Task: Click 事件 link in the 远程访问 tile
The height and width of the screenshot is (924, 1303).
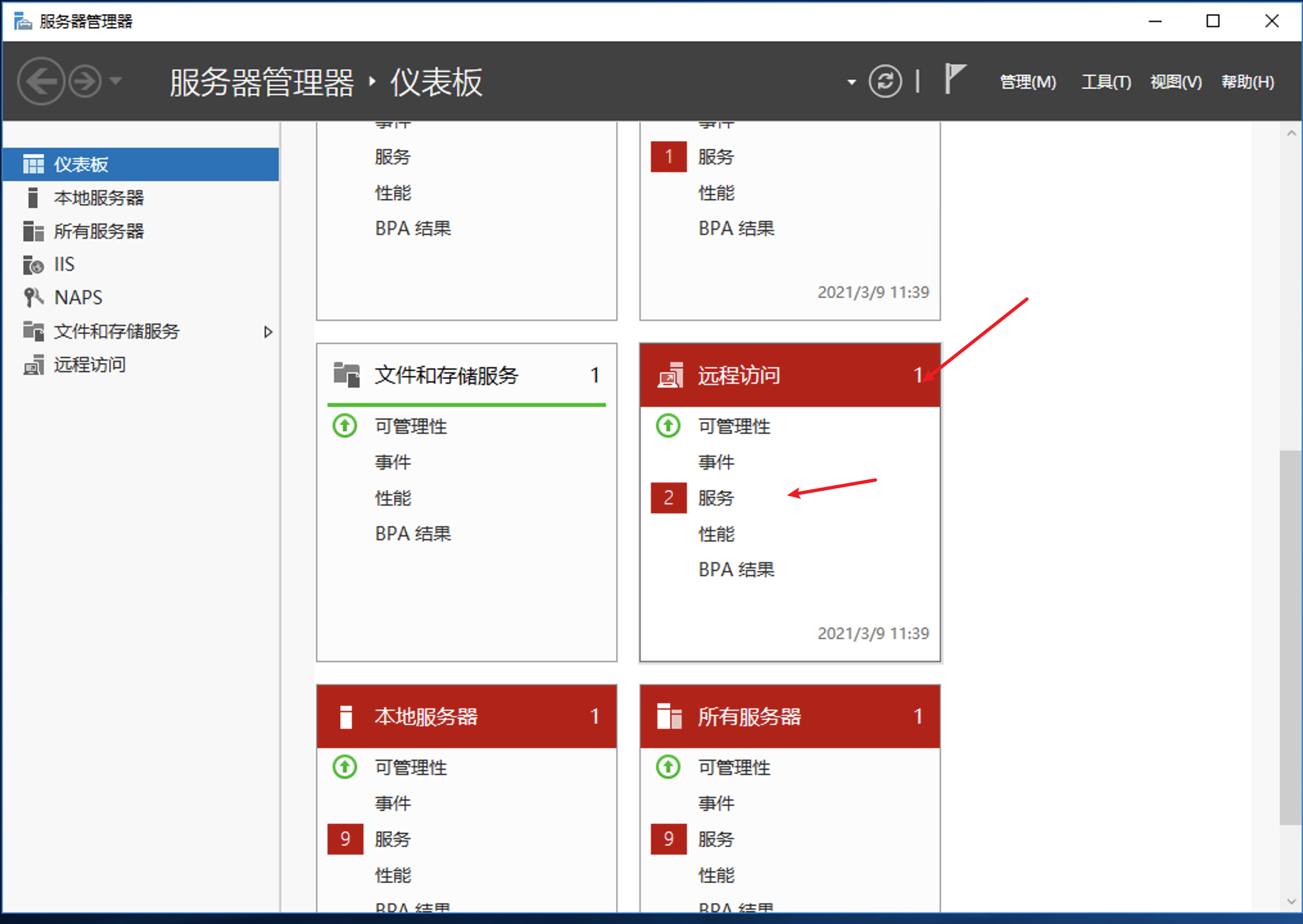Action: tap(714, 462)
